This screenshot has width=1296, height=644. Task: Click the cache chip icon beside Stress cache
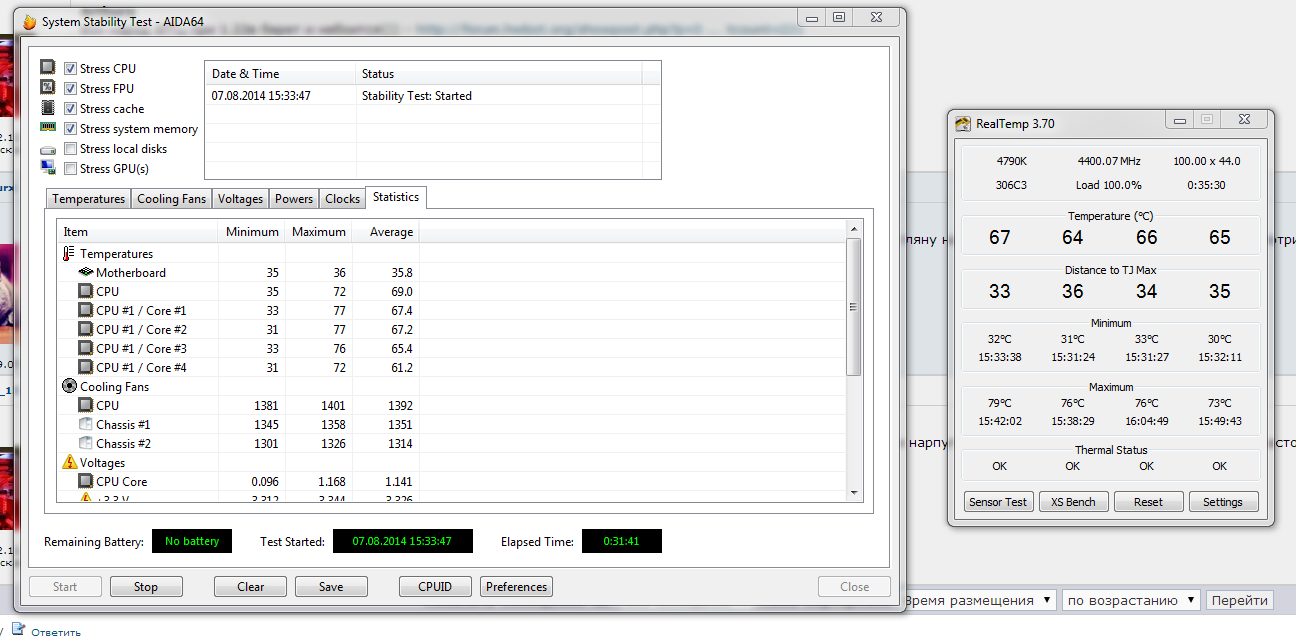click(48, 108)
